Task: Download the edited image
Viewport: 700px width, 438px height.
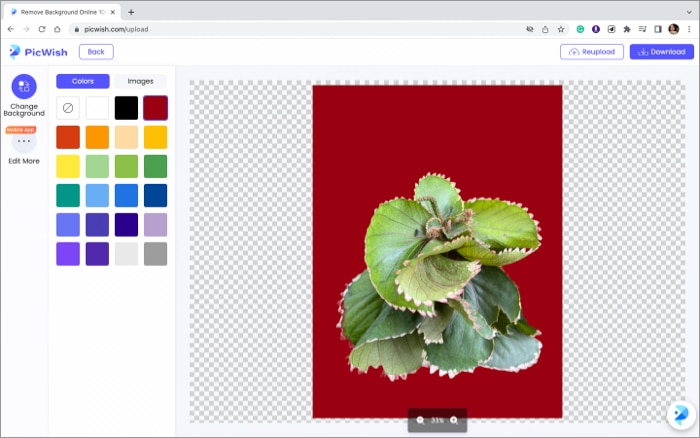Action: pyautogui.click(x=661, y=52)
